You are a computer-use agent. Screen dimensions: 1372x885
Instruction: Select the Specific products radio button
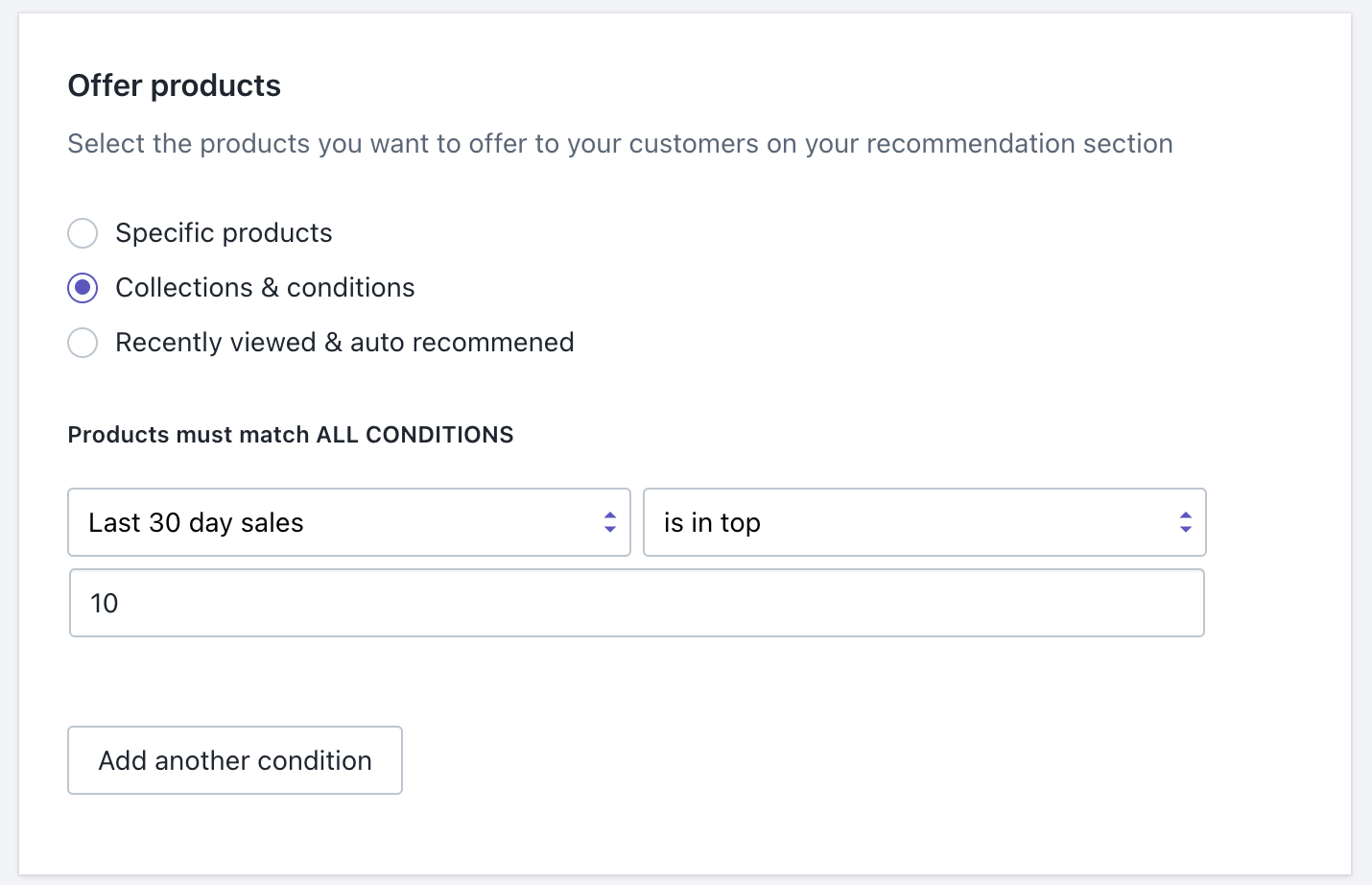[83, 233]
